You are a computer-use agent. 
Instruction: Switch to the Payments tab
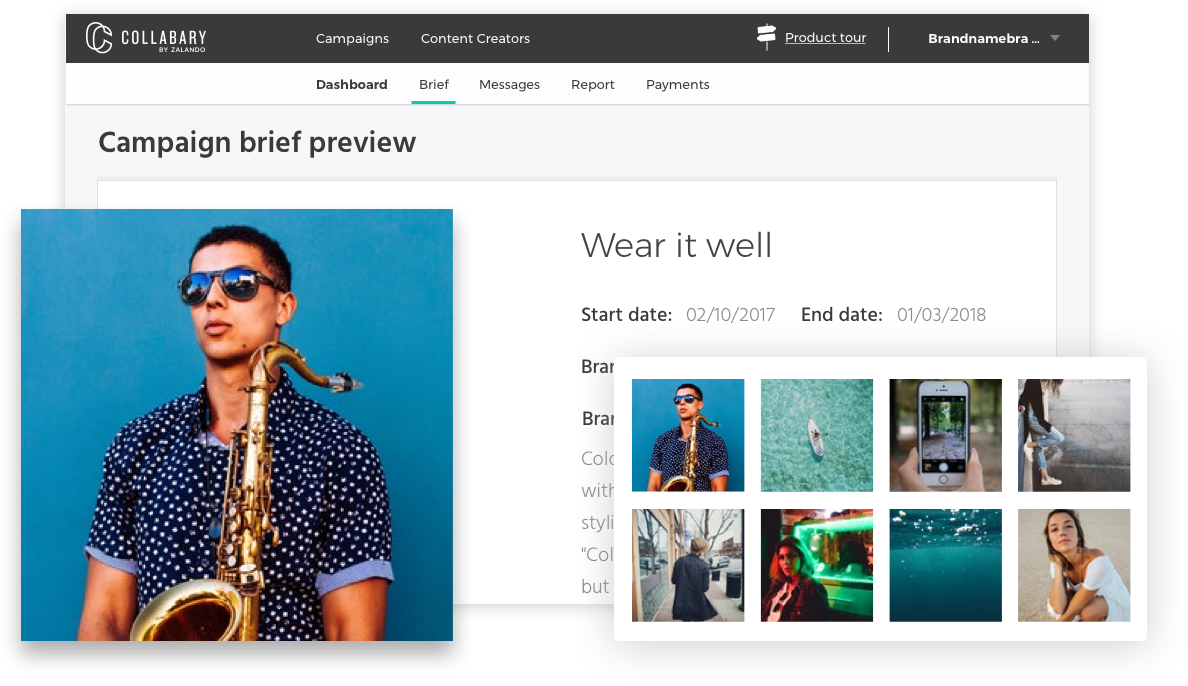[677, 85]
